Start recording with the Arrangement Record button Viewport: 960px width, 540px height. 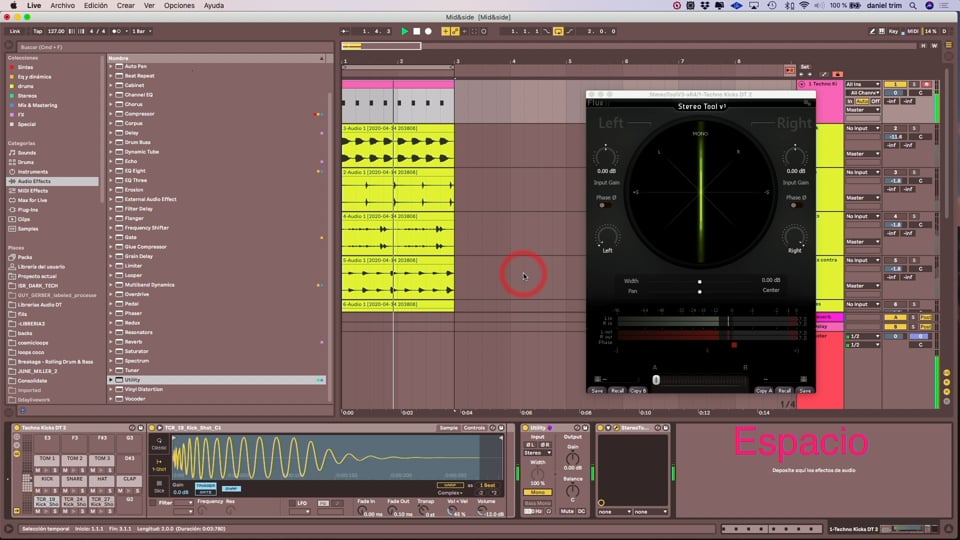(x=428, y=31)
